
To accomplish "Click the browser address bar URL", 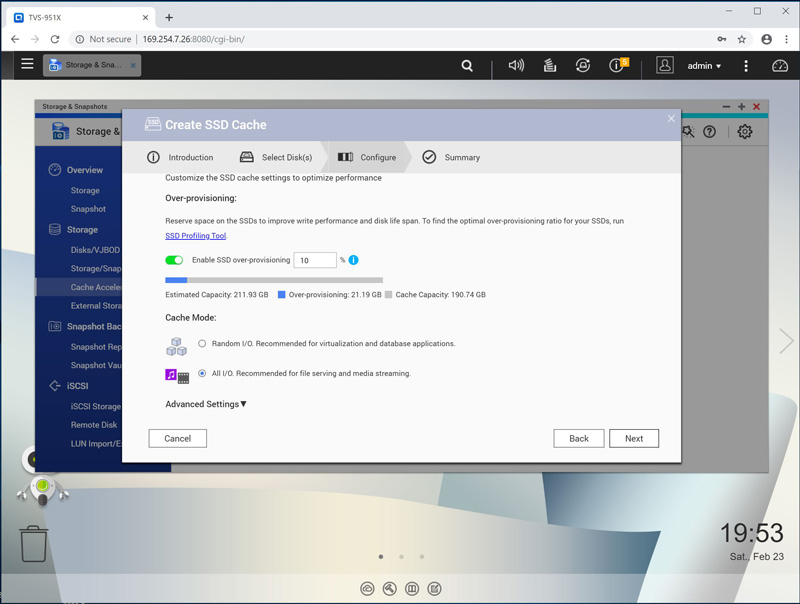I will point(193,39).
